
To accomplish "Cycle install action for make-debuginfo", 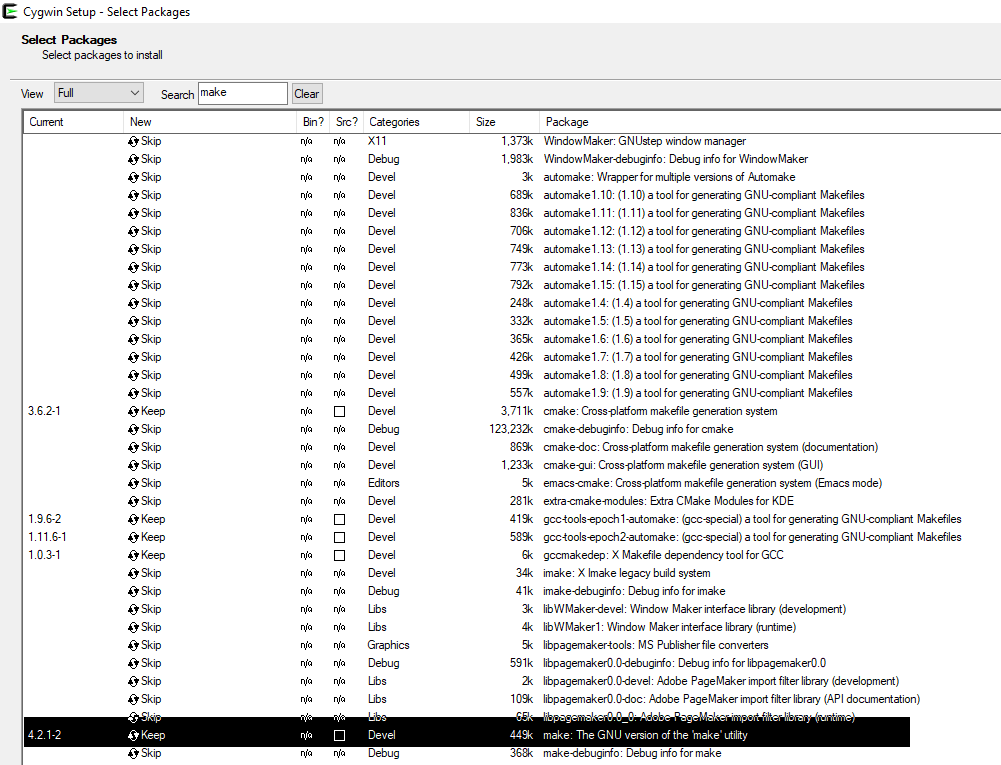I will pyautogui.click(x=133, y=753).
